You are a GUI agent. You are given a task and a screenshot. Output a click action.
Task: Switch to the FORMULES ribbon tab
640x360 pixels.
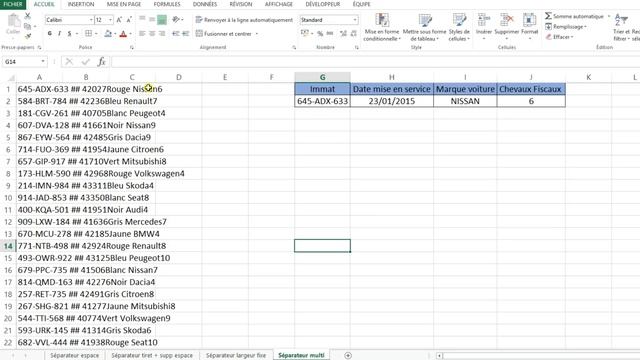167,4
